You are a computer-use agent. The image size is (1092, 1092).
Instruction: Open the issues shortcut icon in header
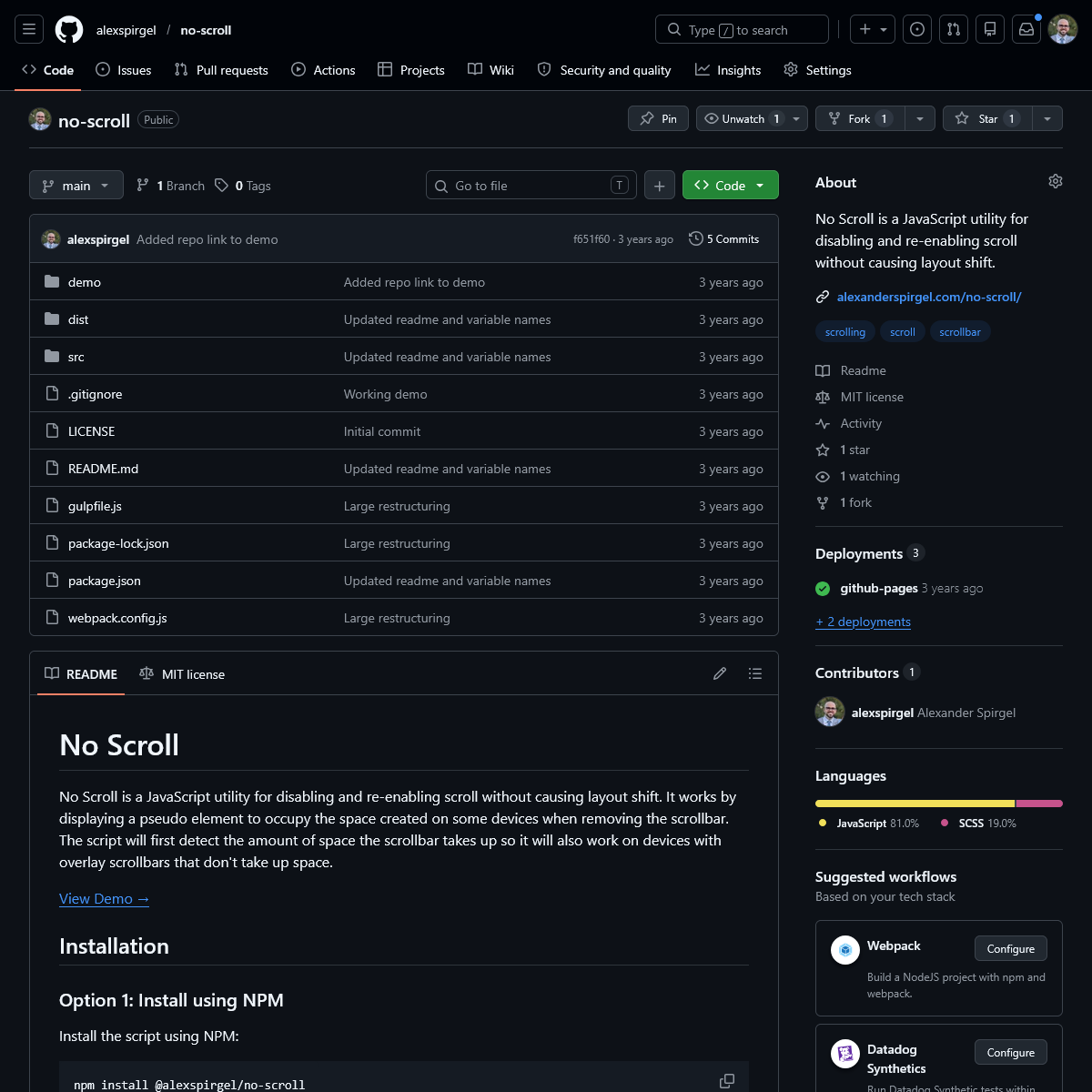[917, 30]
